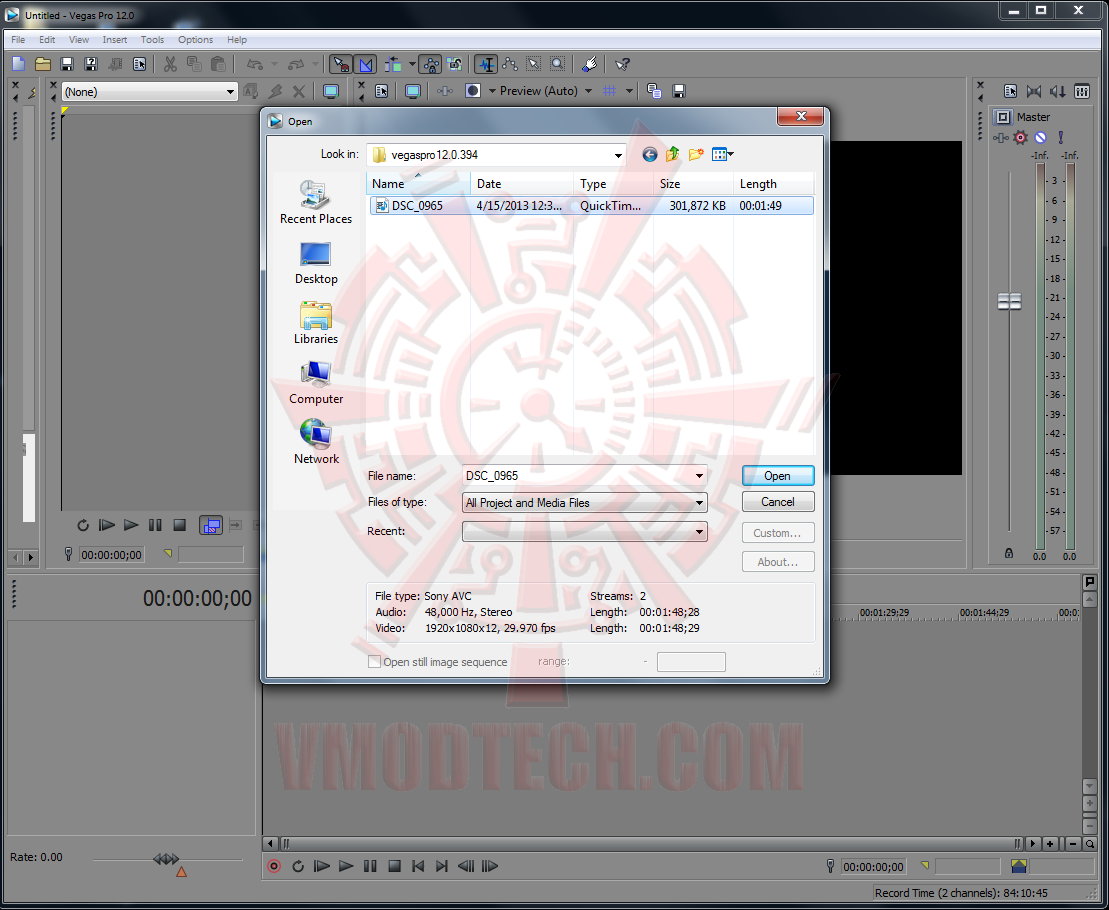Click the Cut scissors icon
Image resolution: width=1109 pixels, height=910 pixels.
point(170,64)
